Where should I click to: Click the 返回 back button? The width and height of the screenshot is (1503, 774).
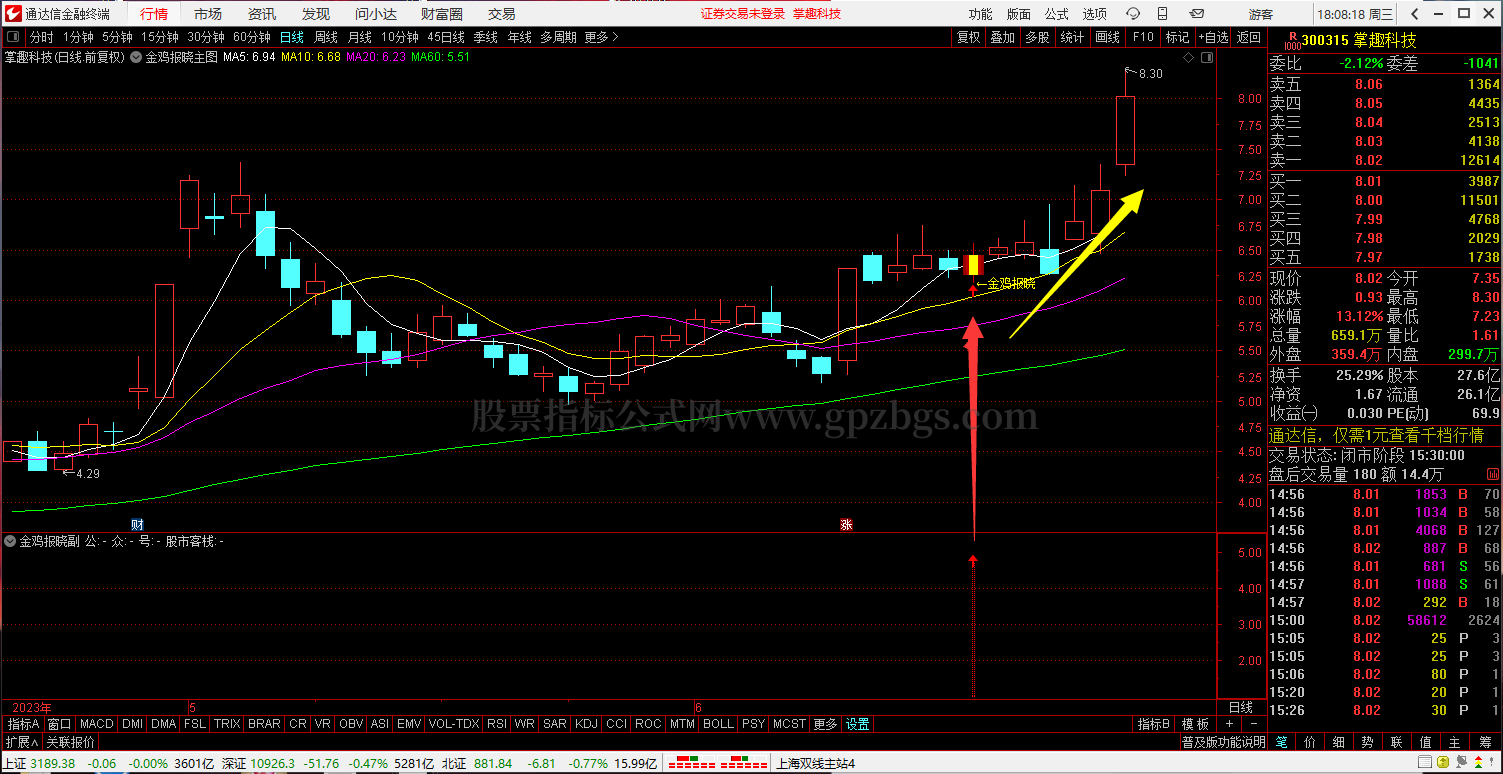tap(1249, 37)
